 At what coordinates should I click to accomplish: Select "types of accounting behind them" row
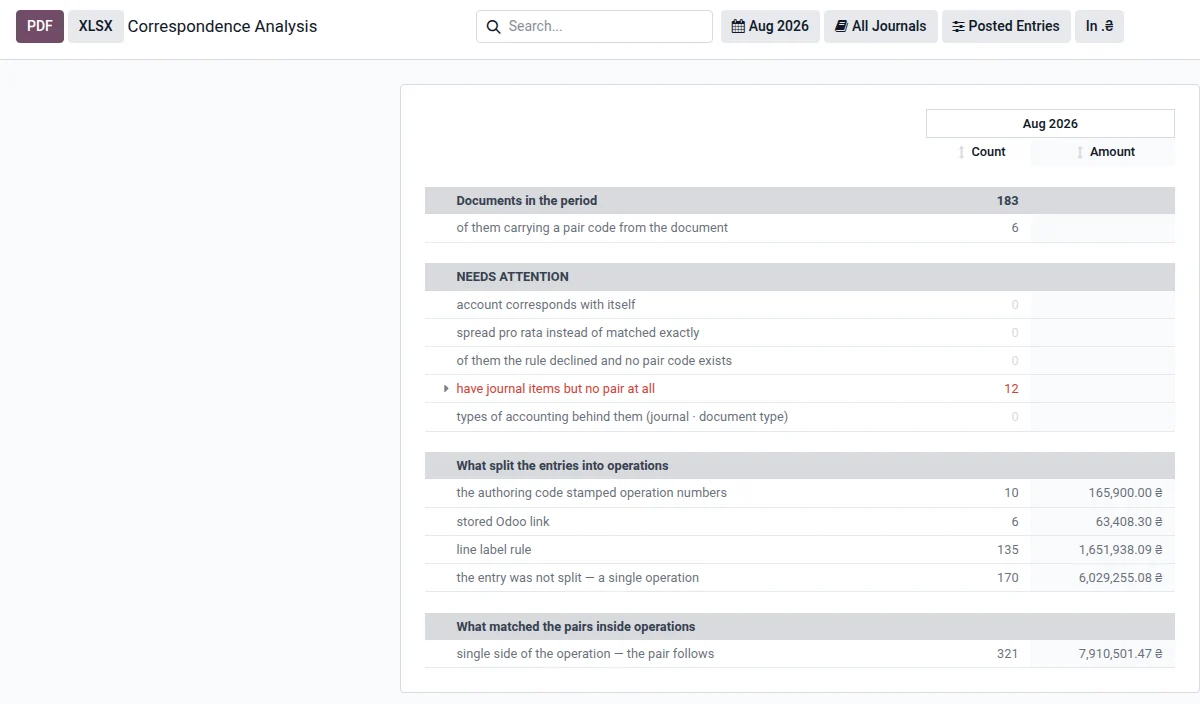click(x=800, y=417)
